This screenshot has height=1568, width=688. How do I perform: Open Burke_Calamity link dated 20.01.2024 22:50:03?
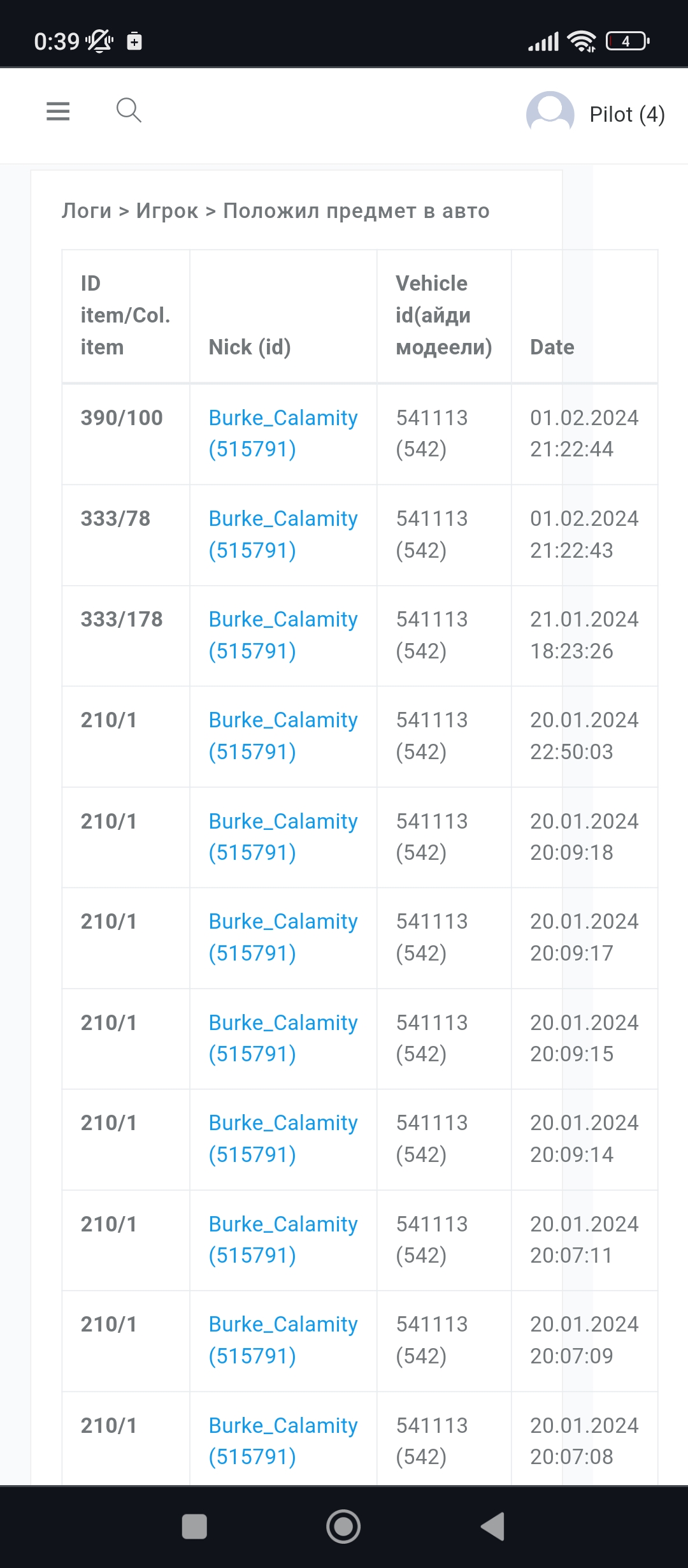point(283,736)
